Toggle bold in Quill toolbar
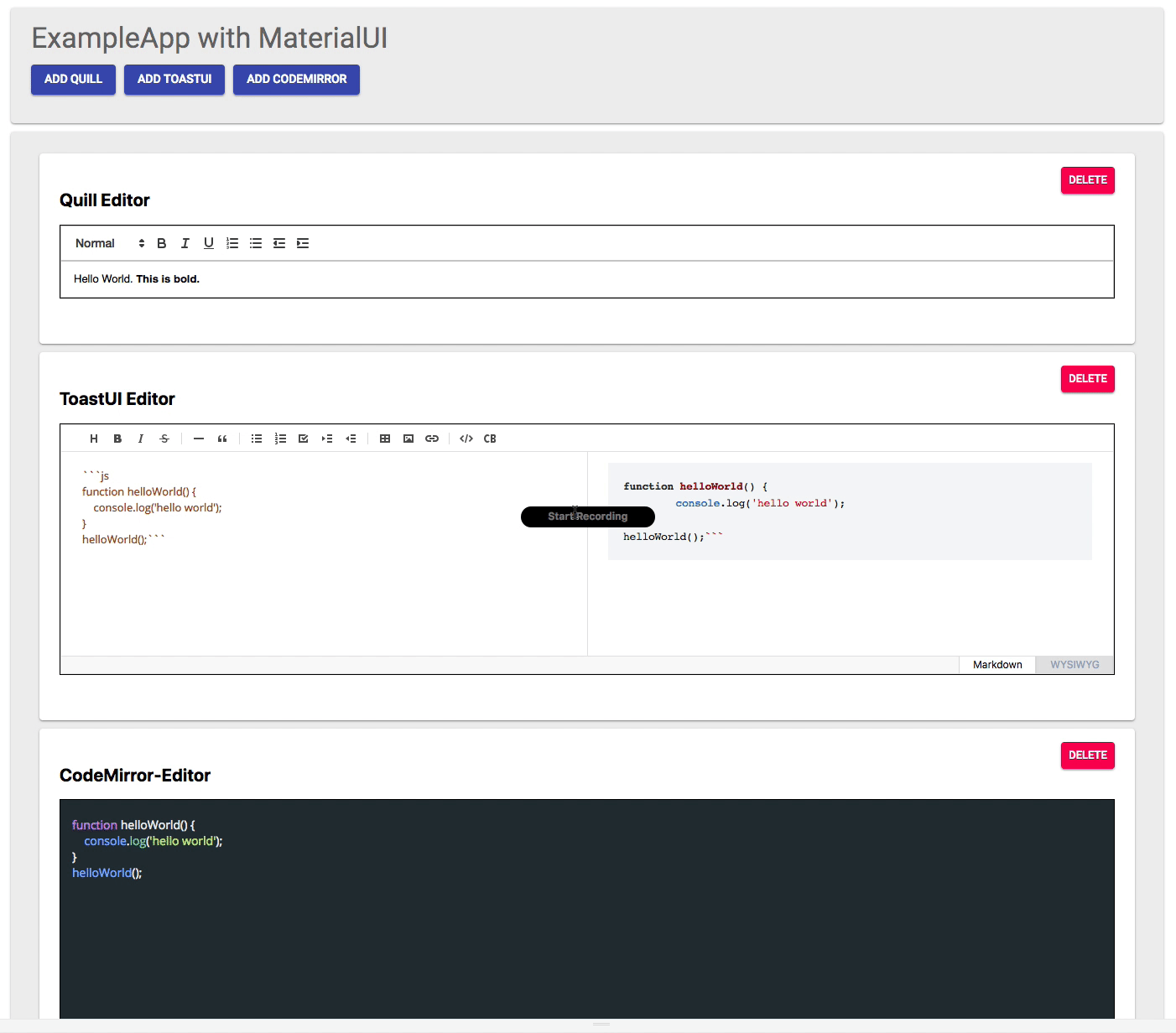The width and height of the screenshot is (1176, 1033). pyautogui.click(x=162, y=243)
